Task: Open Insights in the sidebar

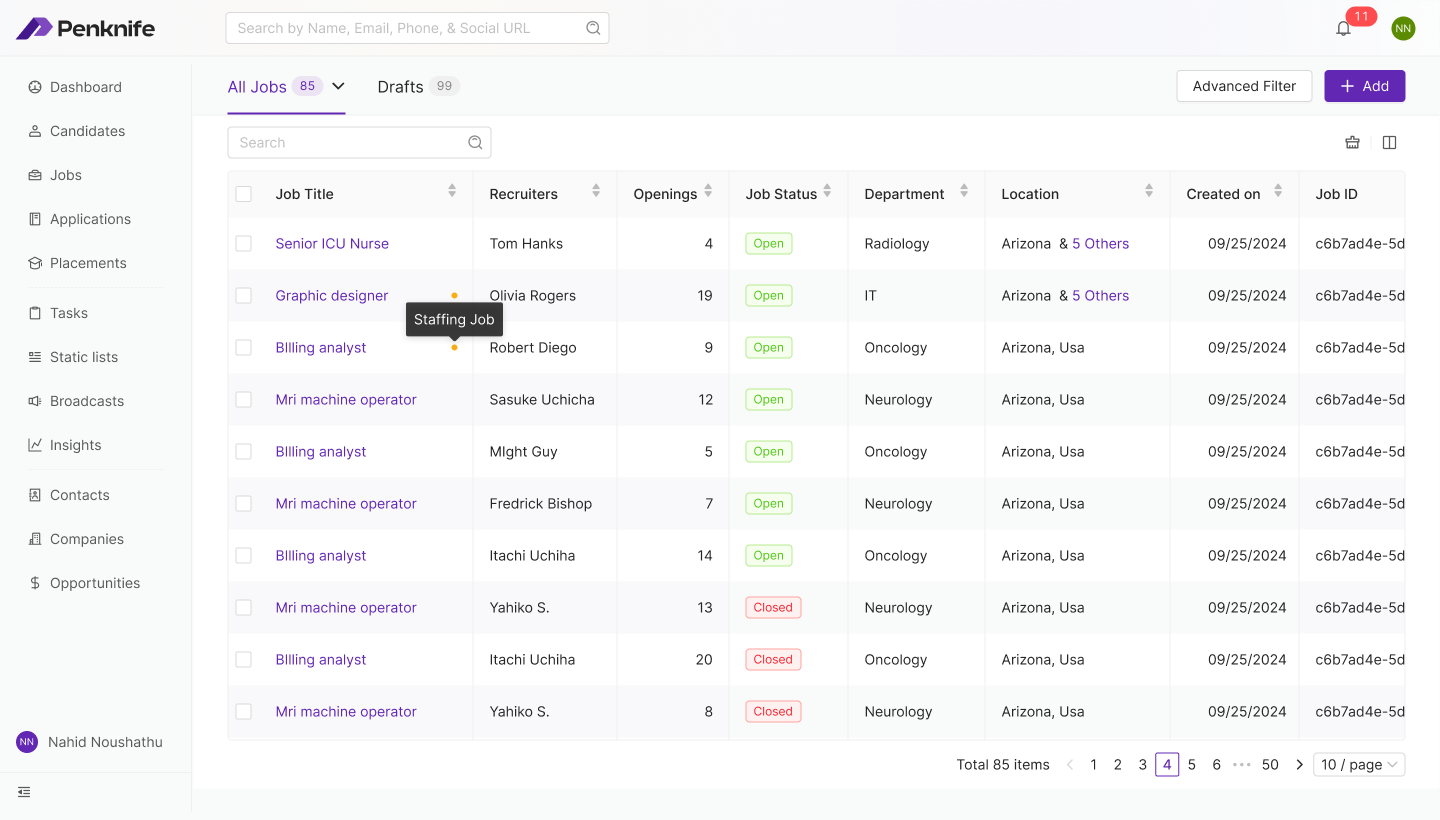Action: pyautogui.click(x=76, y=445)
